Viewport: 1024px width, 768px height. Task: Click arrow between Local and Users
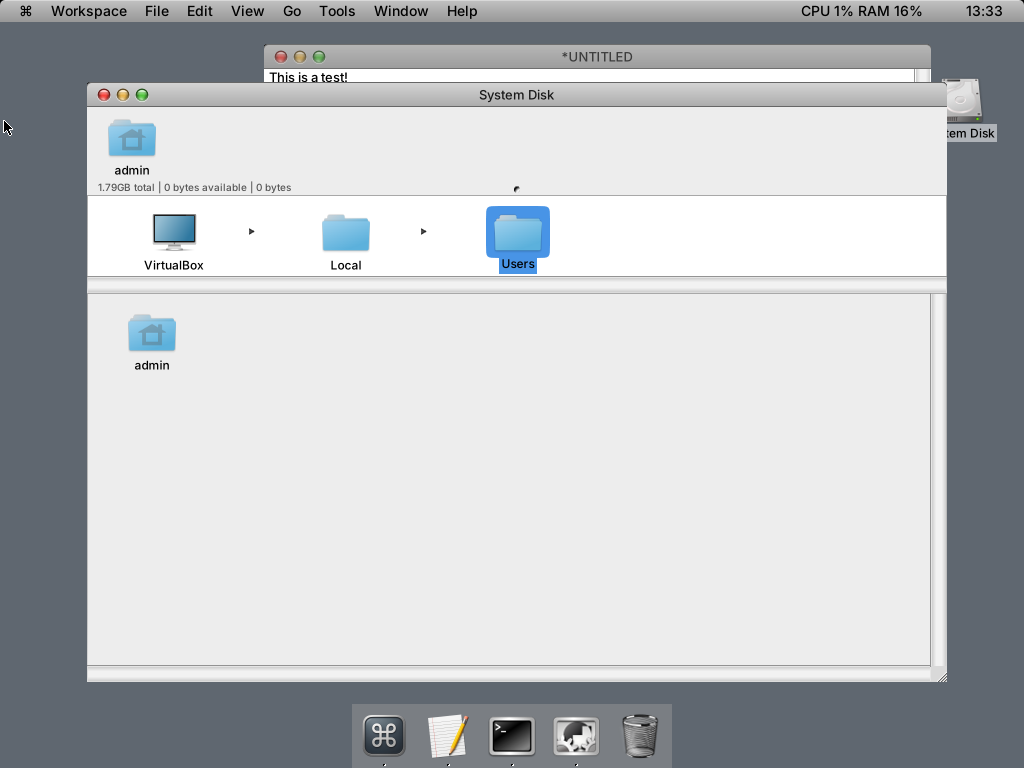[423, 232]
